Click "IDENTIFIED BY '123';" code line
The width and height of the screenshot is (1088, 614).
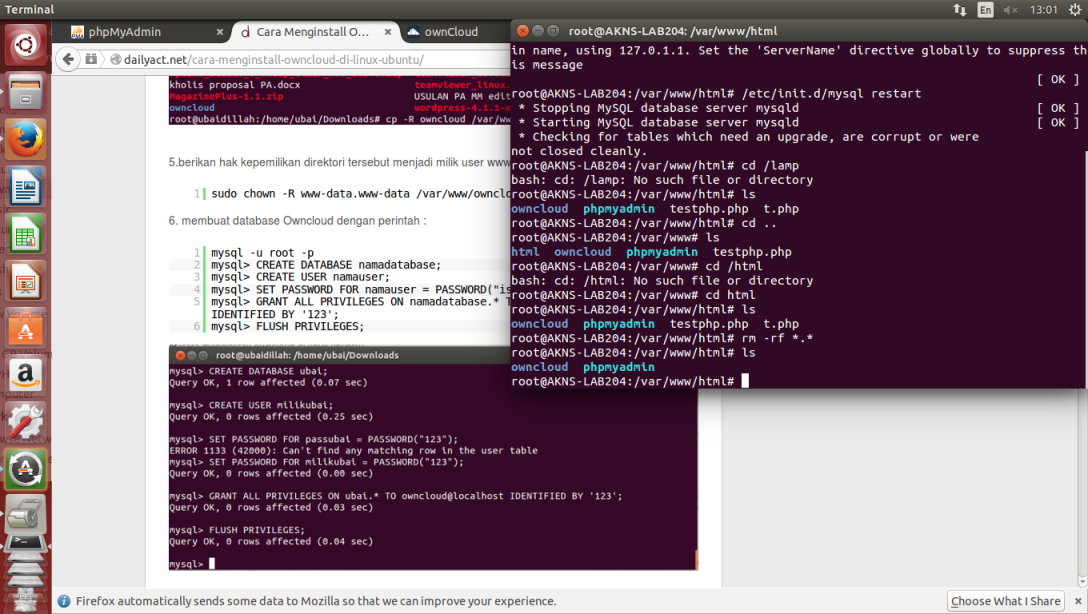coord(275,314)
